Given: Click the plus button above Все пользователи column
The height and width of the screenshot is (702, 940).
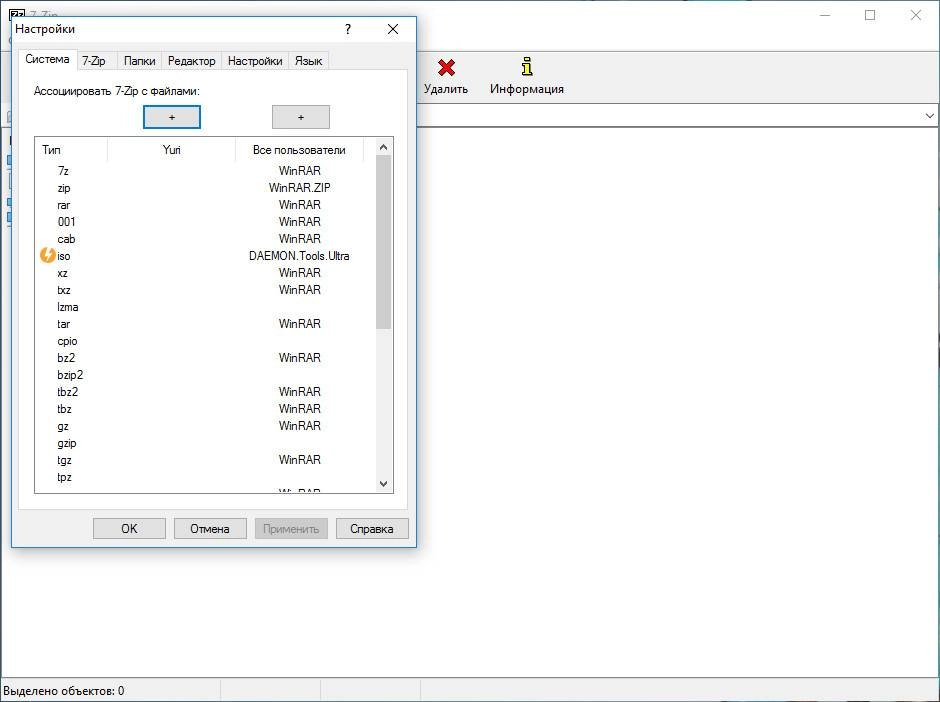Looking at the screenshot, I should coord(301,117).
